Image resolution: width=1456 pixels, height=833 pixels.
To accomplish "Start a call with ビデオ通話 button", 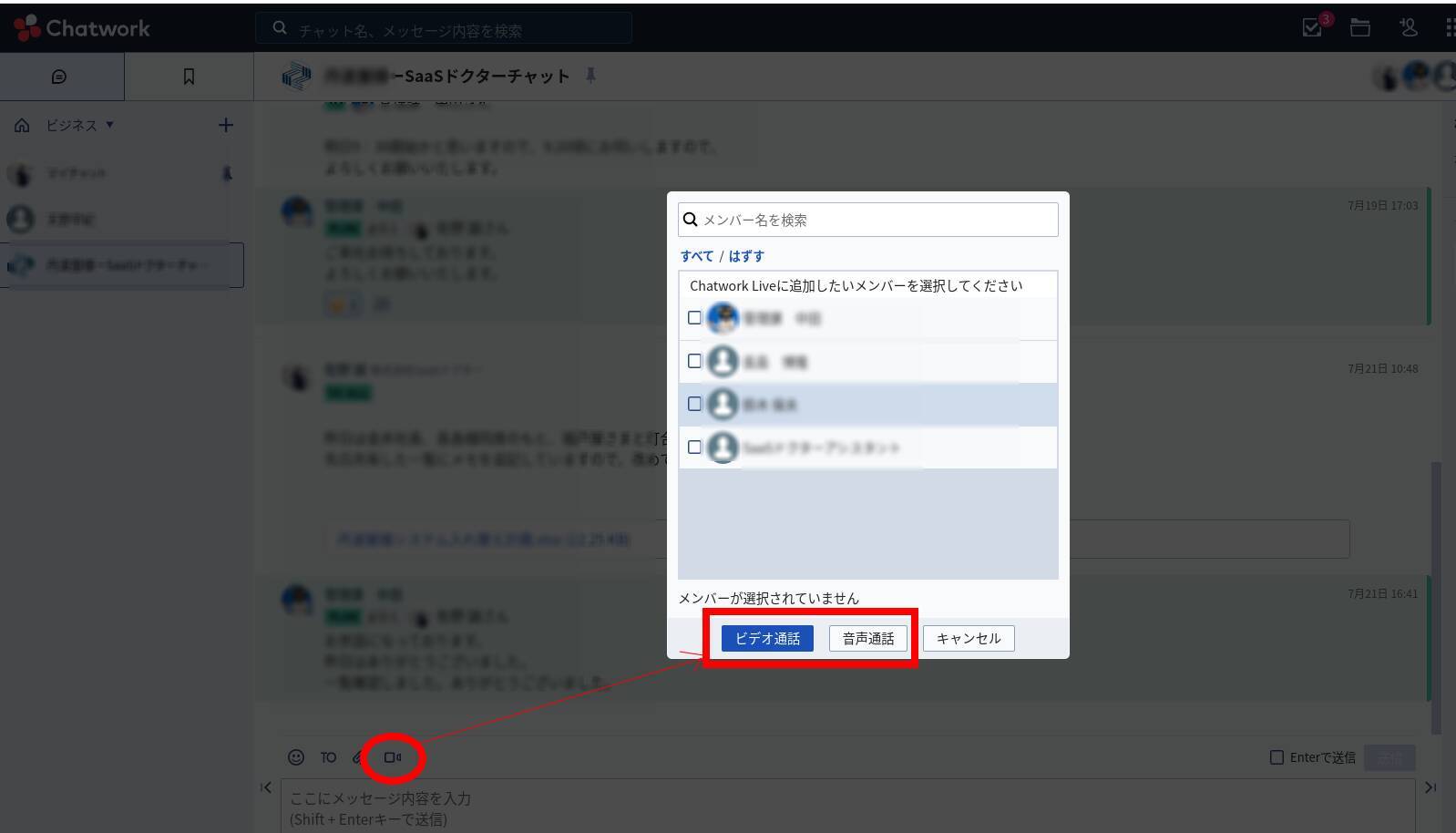I will 767,638.
